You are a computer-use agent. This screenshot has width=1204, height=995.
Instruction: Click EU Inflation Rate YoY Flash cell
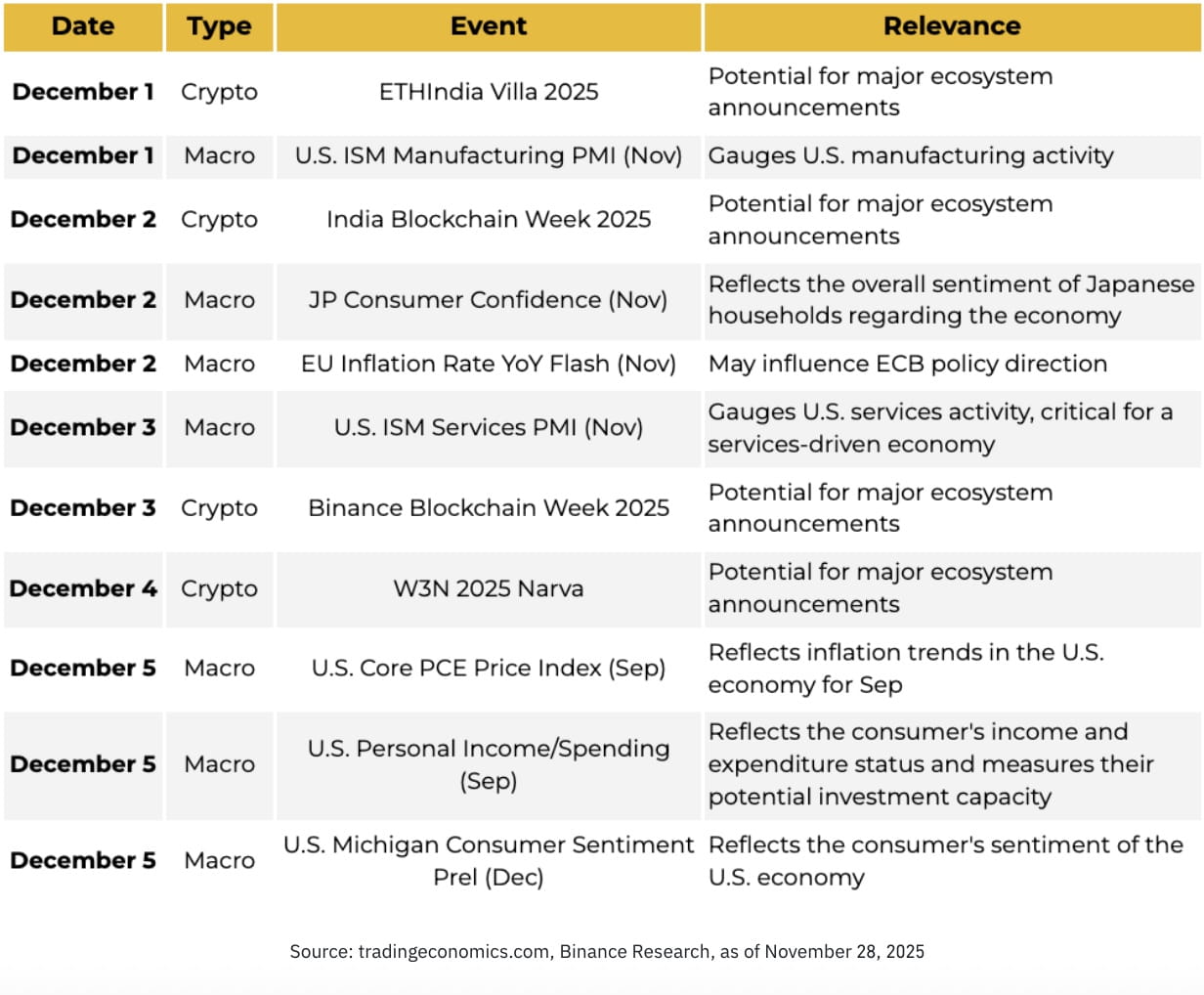[x=488, y=364]
